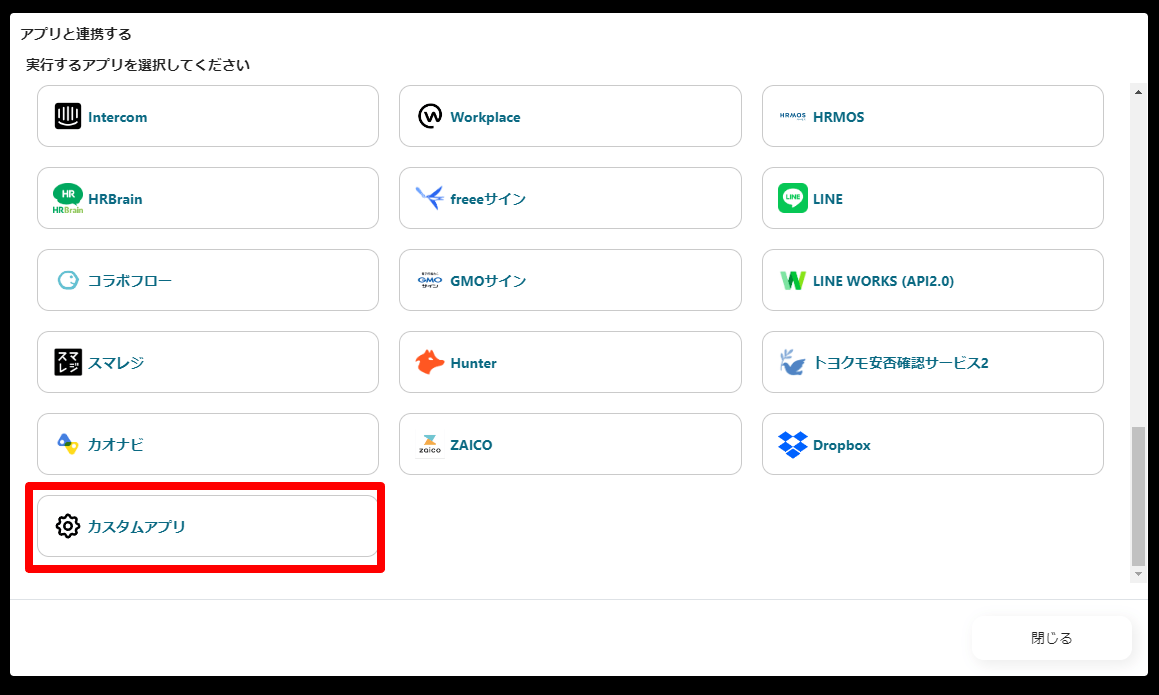This screenshot has width=1159, height=695.
Task: Click the HRMOS logo icon
Action: click(x=792, y=116)
